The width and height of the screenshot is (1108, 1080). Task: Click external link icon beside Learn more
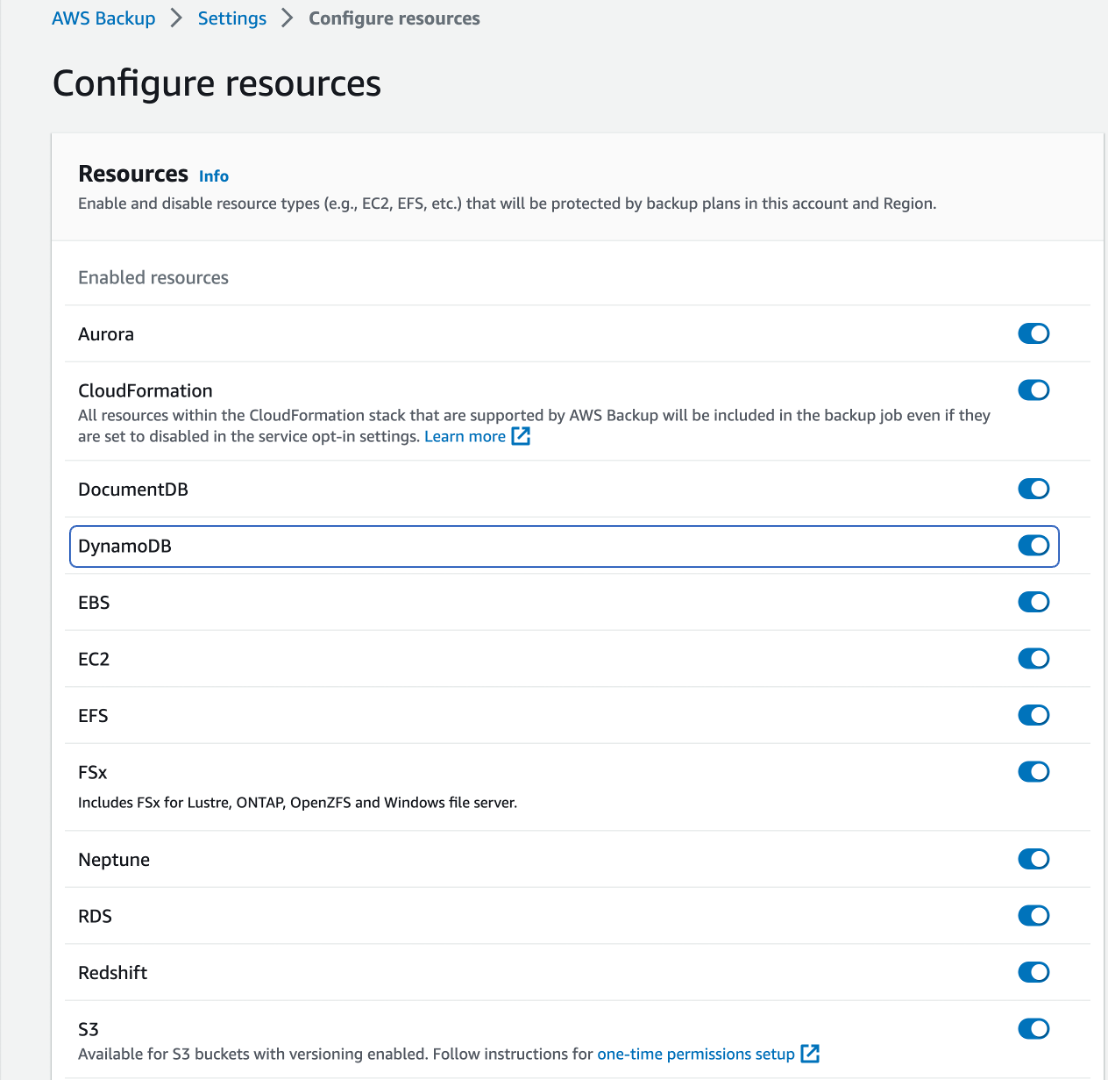(521, 436)
